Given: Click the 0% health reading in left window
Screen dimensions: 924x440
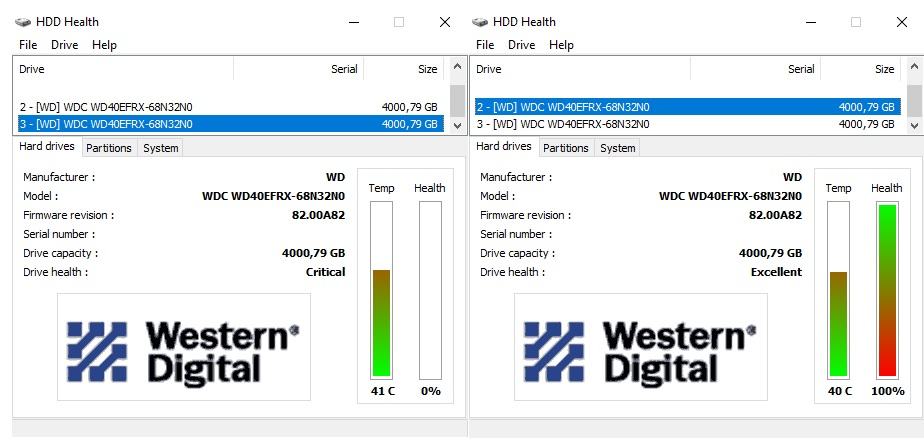Looking at the screenshot, I should (x=431, y=391).
